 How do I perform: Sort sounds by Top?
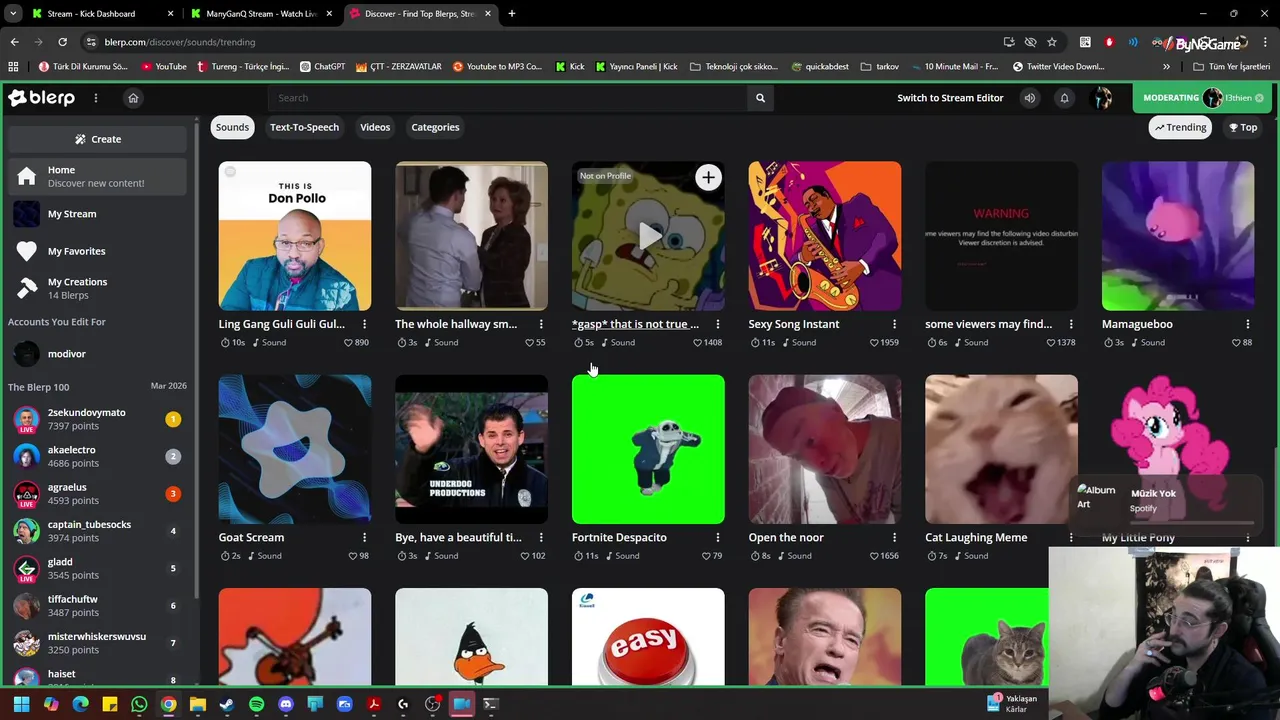point(1243,127)
